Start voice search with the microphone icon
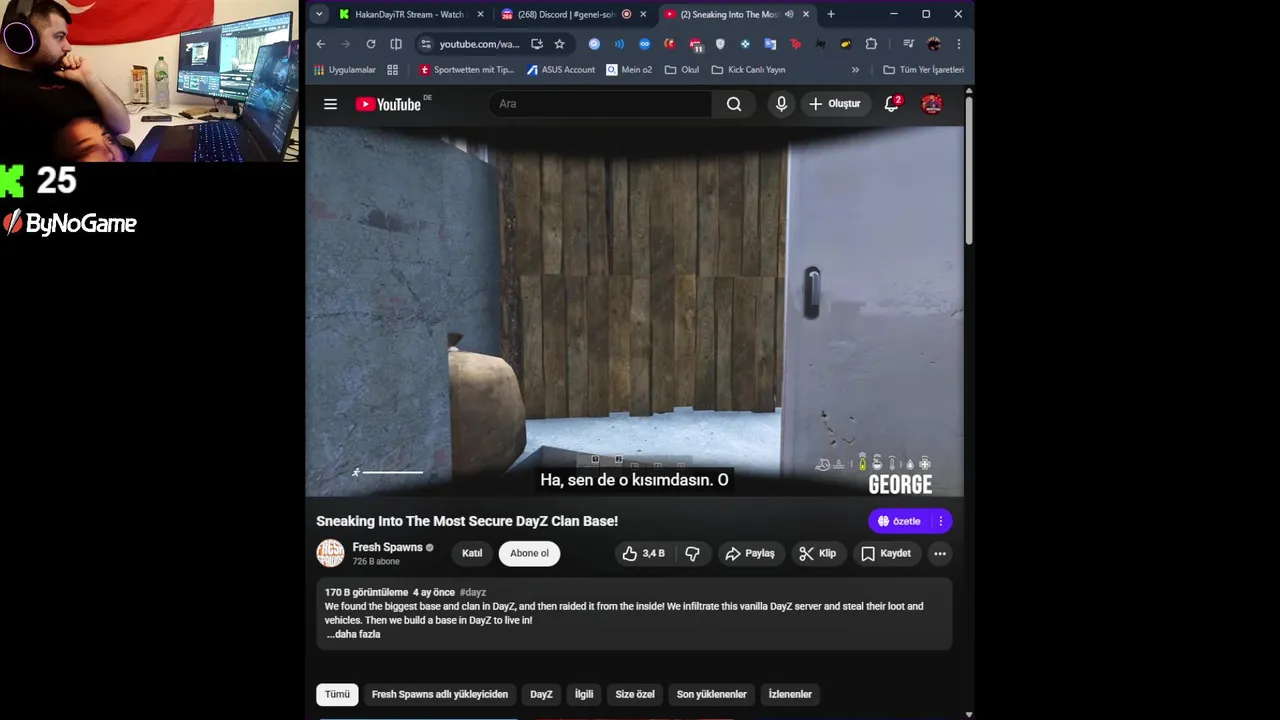 (x=781, y=104)
